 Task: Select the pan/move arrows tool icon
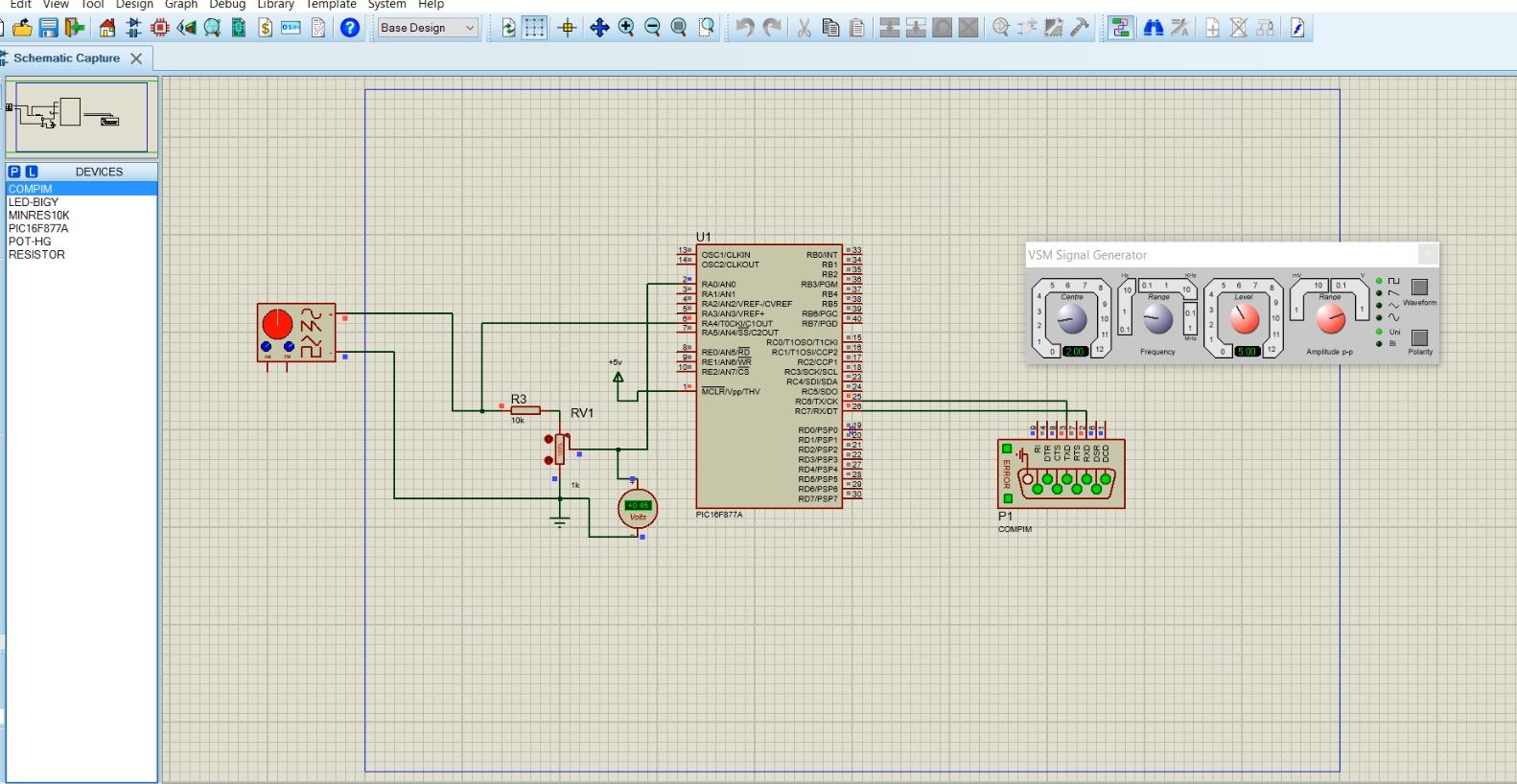pos(599,28)
